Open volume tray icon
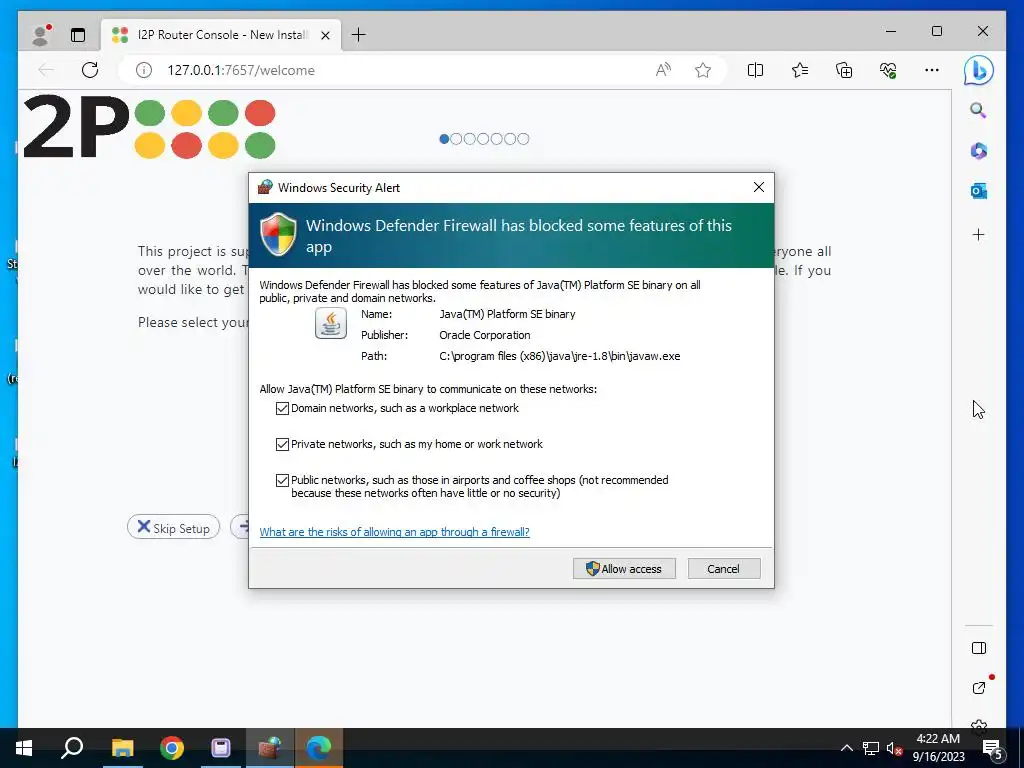 click(x=894, y=748)
